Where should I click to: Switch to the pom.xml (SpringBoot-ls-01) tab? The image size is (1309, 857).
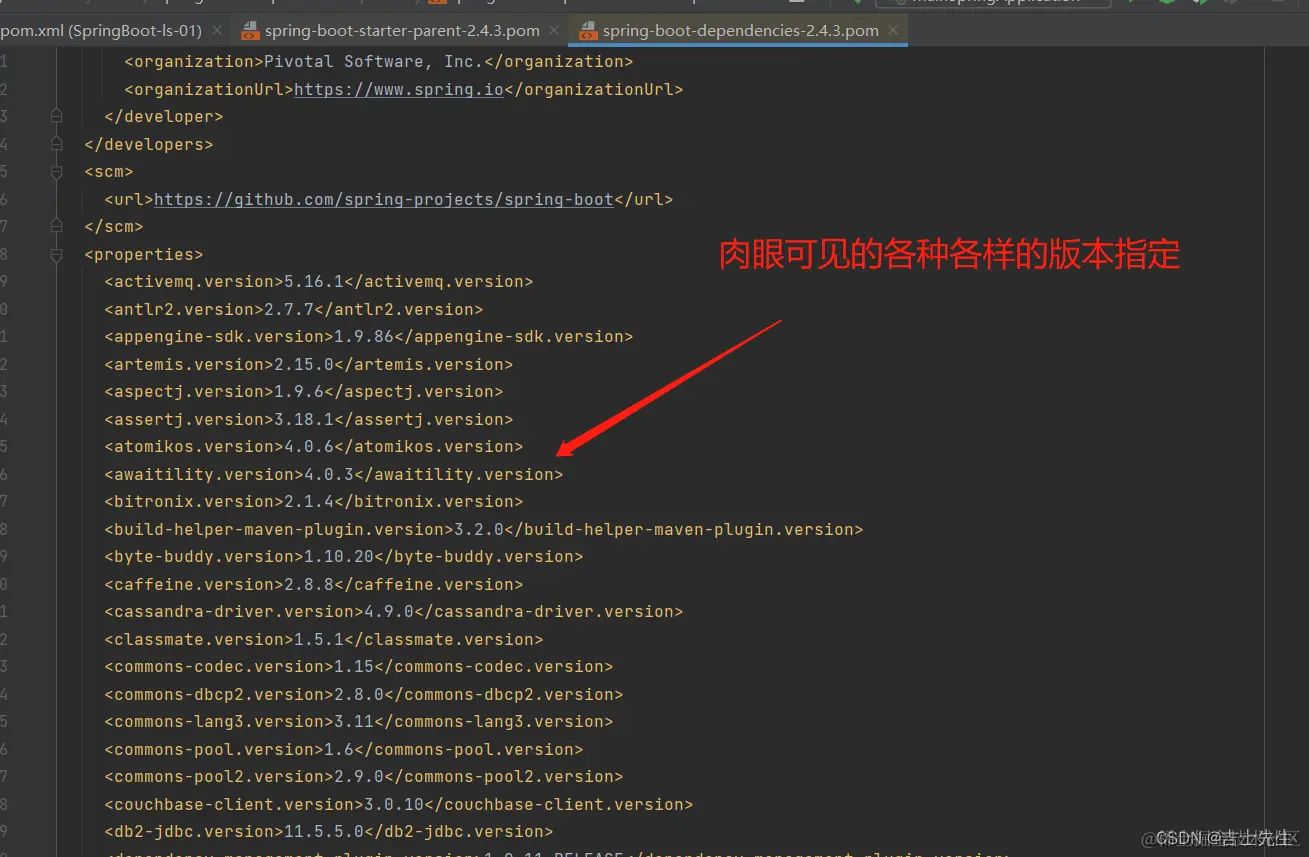point(101,31)
